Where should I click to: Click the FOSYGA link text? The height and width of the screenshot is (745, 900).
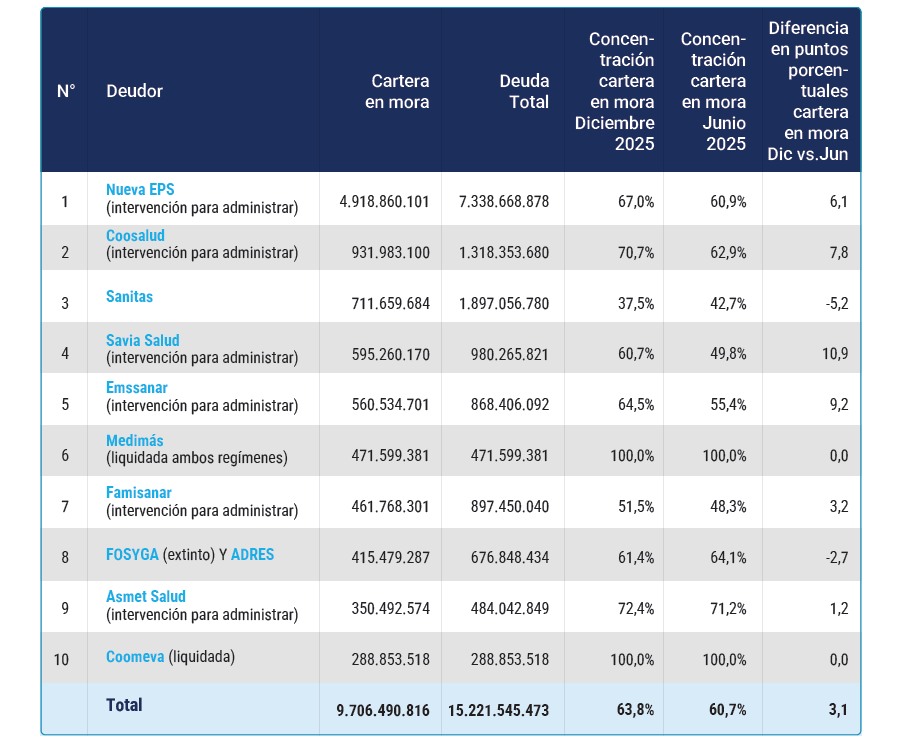(132, 554)
